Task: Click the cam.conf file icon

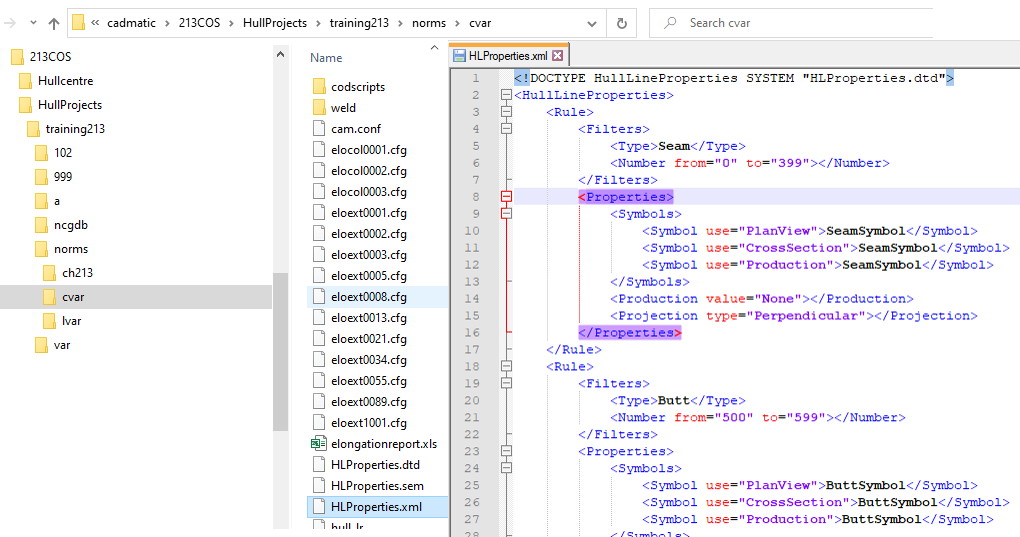Action: click(319, 129)
